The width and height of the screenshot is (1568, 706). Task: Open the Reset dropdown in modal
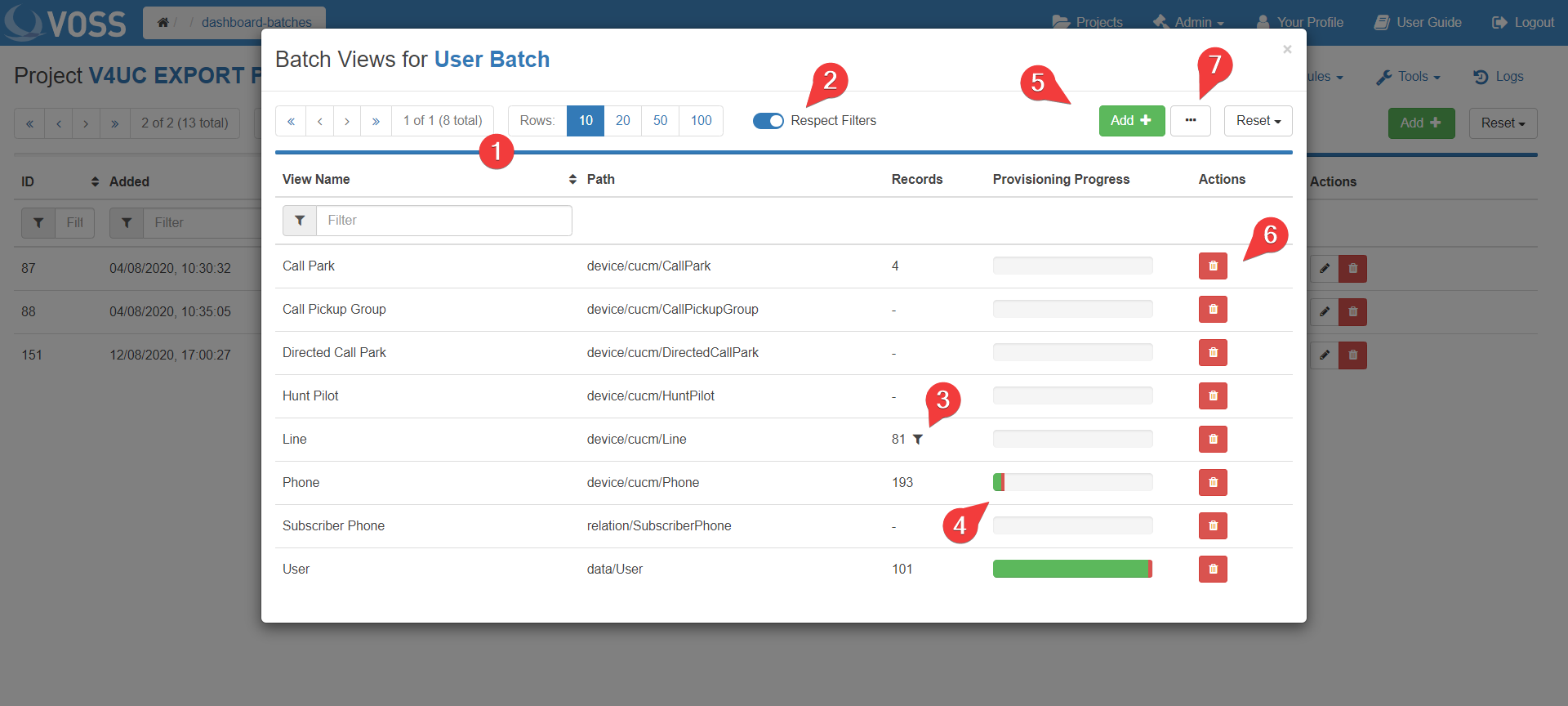tap(1258, 121)
